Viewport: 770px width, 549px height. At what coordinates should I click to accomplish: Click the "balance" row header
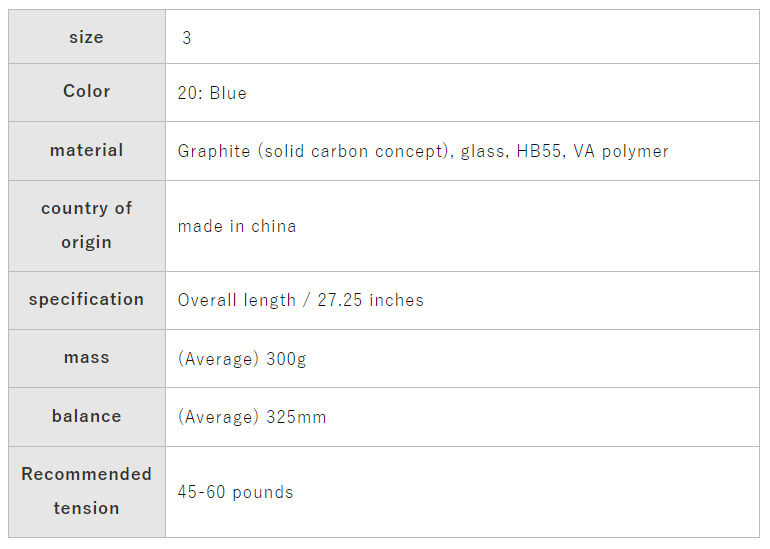coord(86,416)
